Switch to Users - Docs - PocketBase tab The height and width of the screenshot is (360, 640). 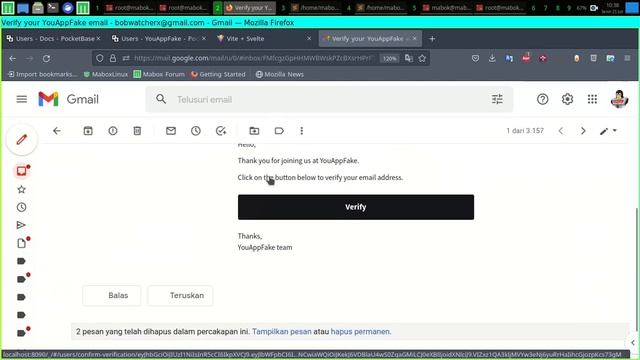tap(53, 38)
